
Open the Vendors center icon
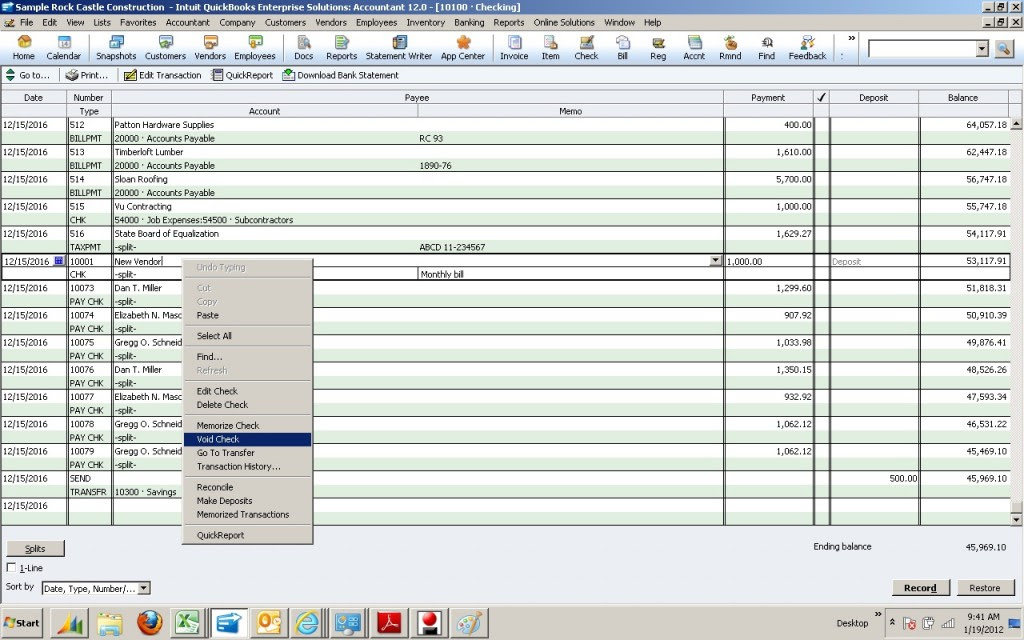[x=210, y=48]
